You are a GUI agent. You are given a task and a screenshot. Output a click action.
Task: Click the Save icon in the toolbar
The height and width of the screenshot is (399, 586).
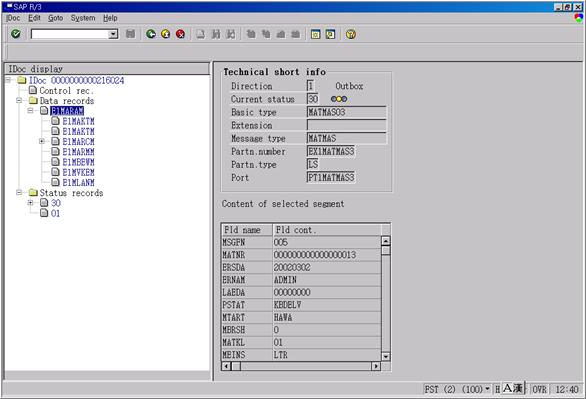(x=130, y=34)
